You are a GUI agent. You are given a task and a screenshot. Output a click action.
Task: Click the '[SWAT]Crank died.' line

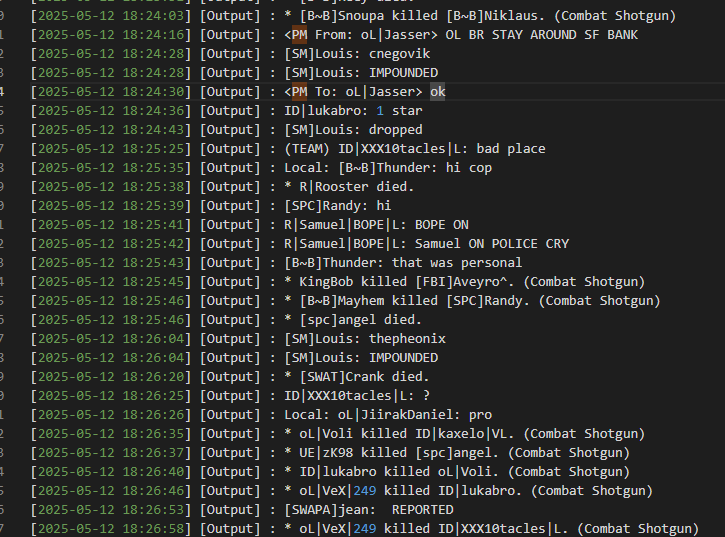point(230,376)
